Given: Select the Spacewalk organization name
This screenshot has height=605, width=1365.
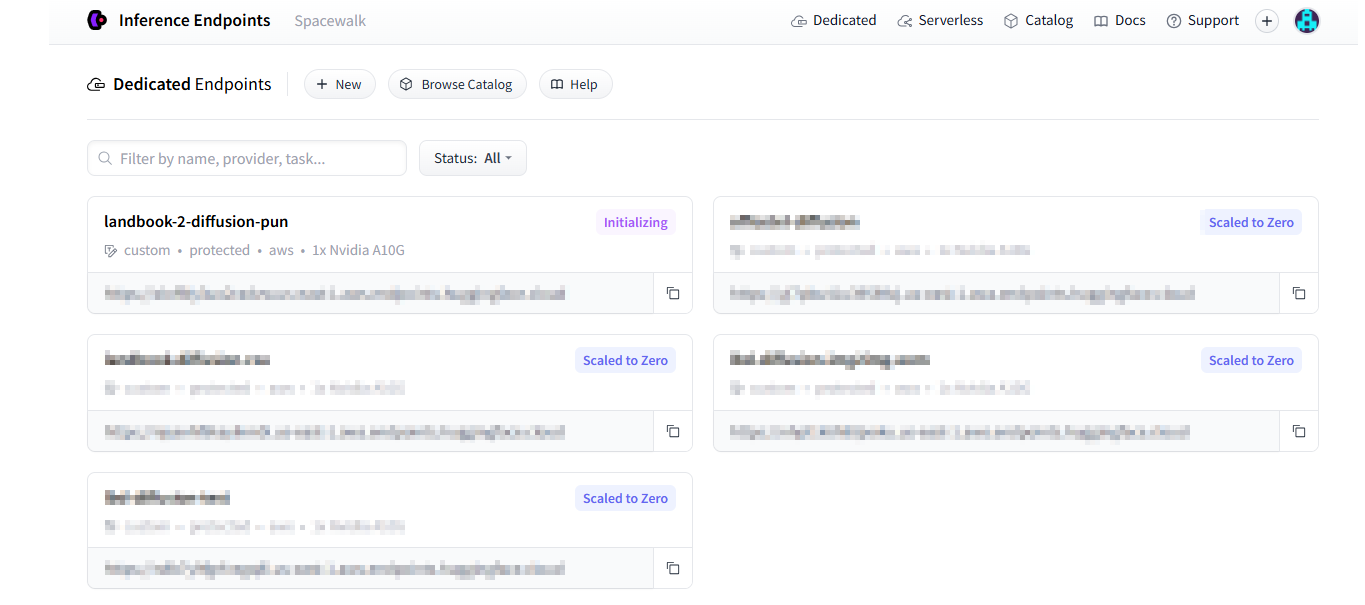Looking at the screenshot, I should coord(330,21).
